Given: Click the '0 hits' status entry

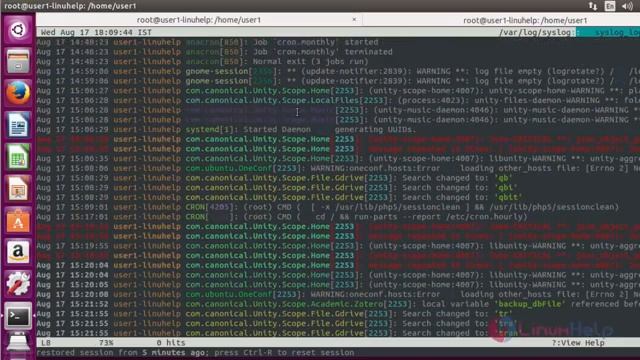Looking at the screenshot, I should [x=171, y=343].
